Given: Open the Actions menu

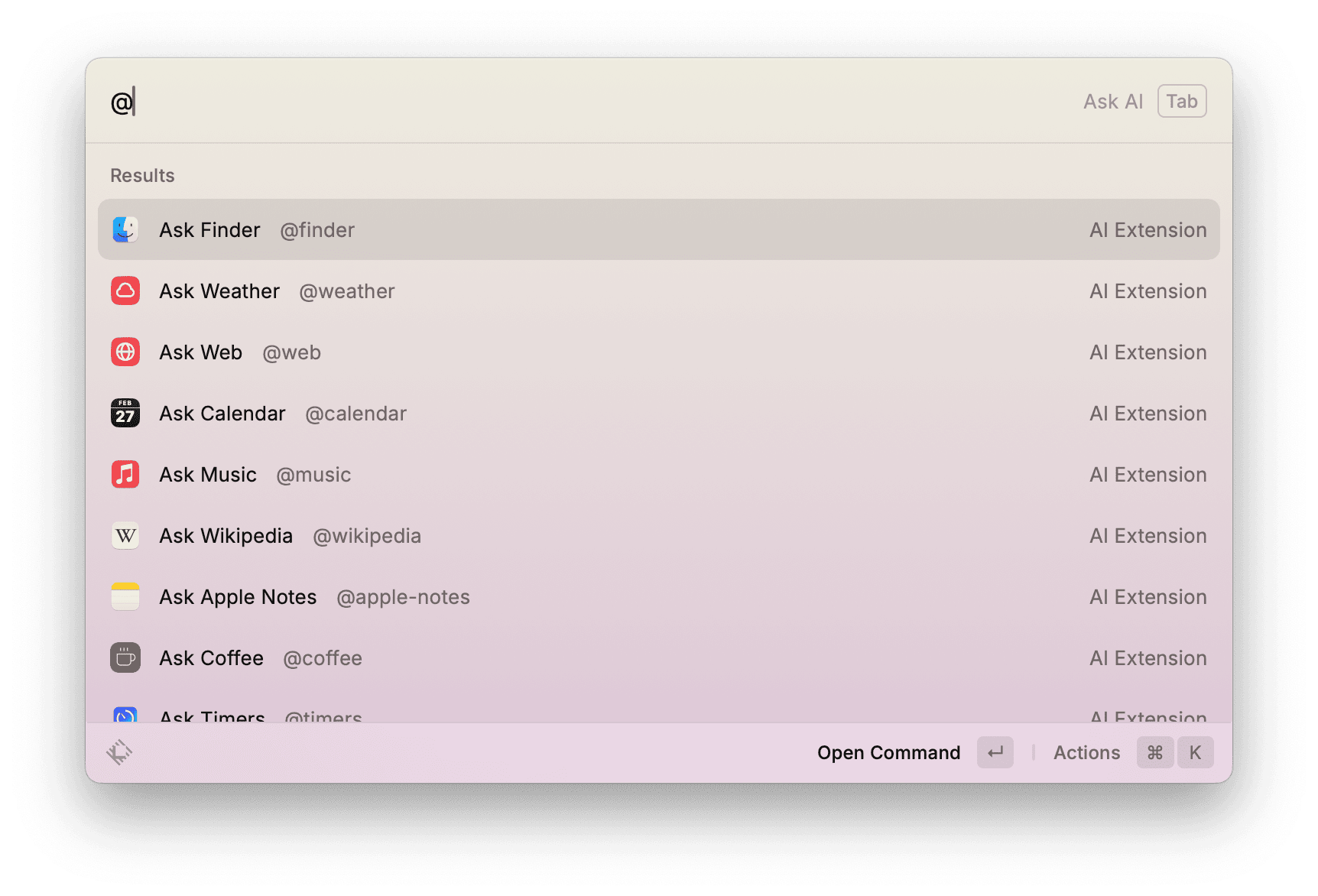Looking at the screenshot, I should [x=1086, y=753].
